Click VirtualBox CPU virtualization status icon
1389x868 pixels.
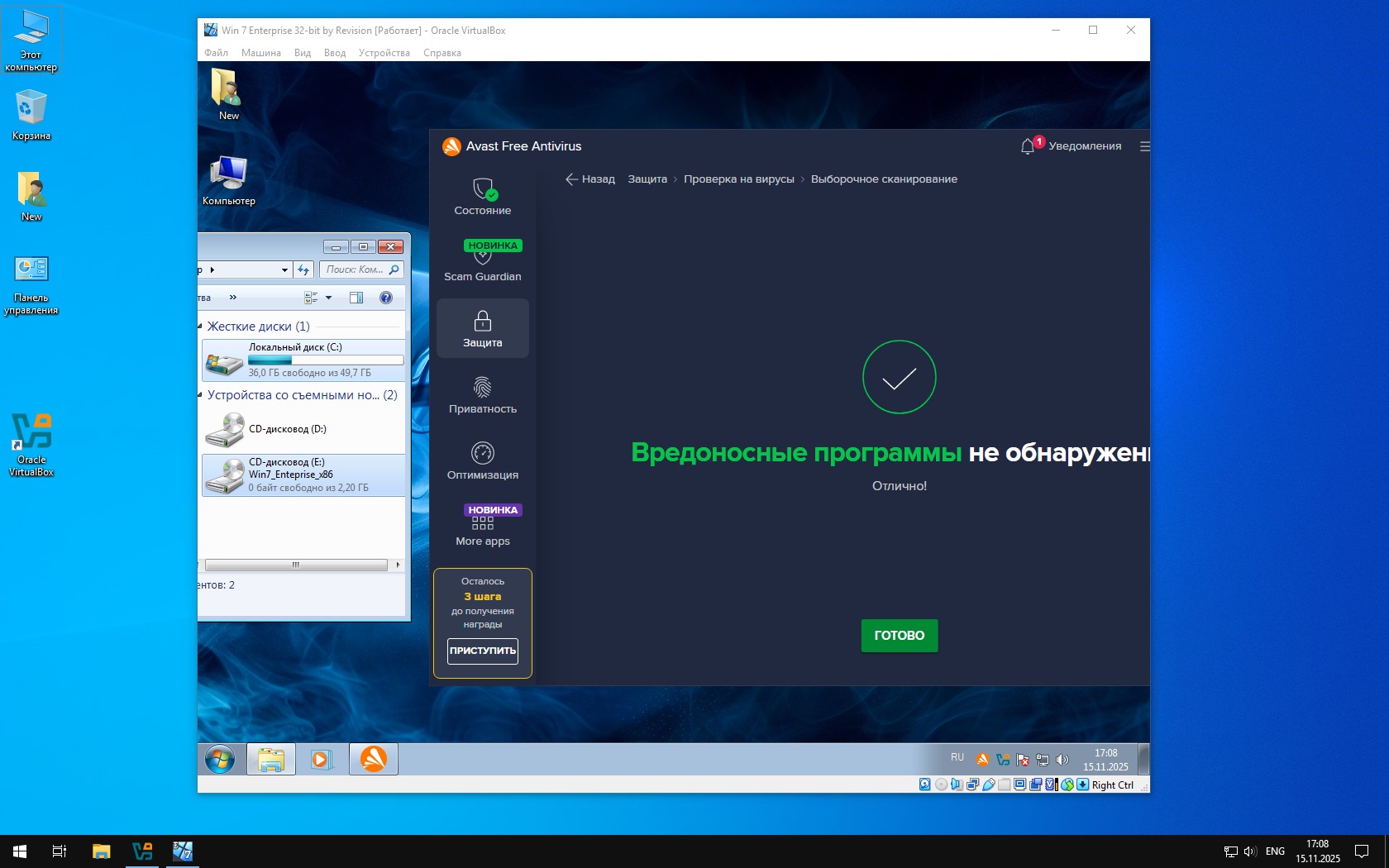[x=1051, y=785]
